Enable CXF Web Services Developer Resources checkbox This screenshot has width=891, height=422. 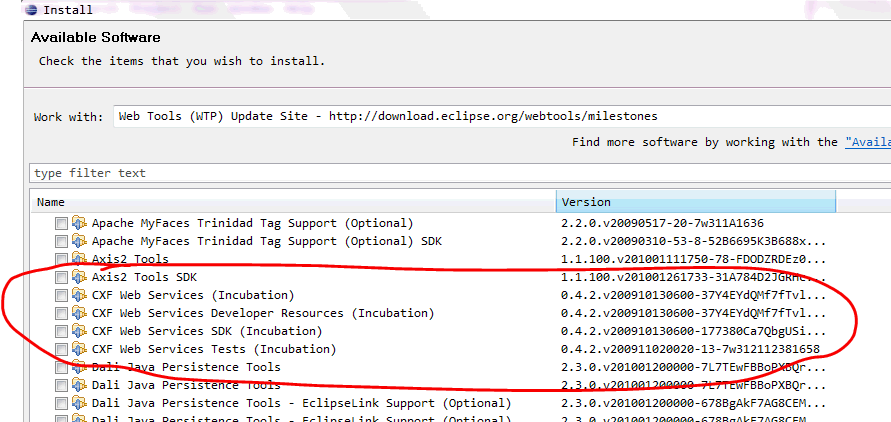[x=61, y=314]
